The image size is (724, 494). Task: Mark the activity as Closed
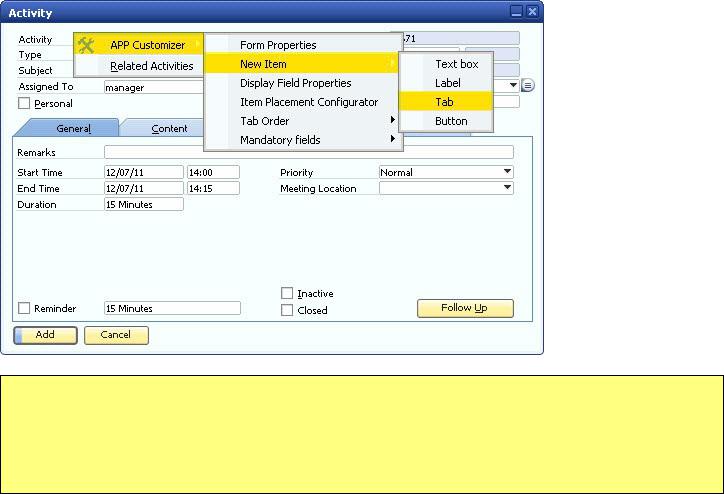(x=287, y=310)
